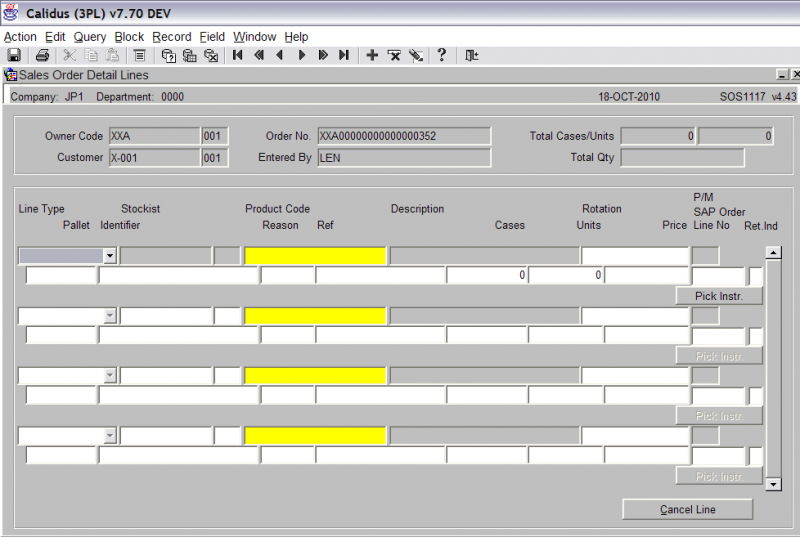Image resolution: width=800 pixels, height=537 pixels.
Task: Open the Window menu
Action: [x=255, y=37]
